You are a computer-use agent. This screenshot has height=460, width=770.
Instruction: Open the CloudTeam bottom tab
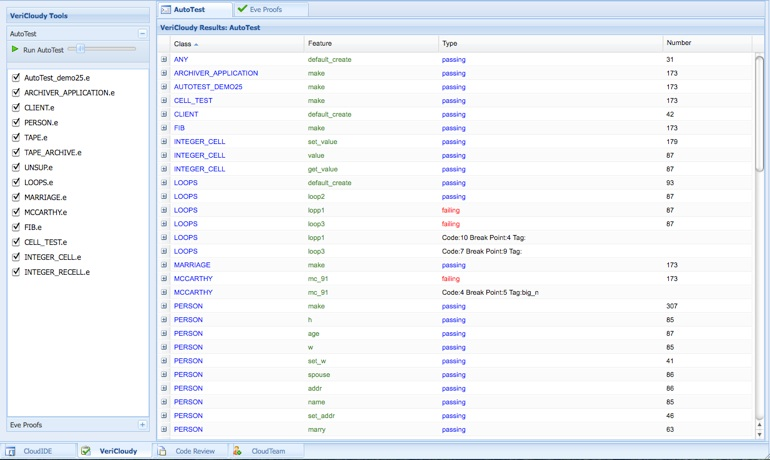tap(267, 451)
